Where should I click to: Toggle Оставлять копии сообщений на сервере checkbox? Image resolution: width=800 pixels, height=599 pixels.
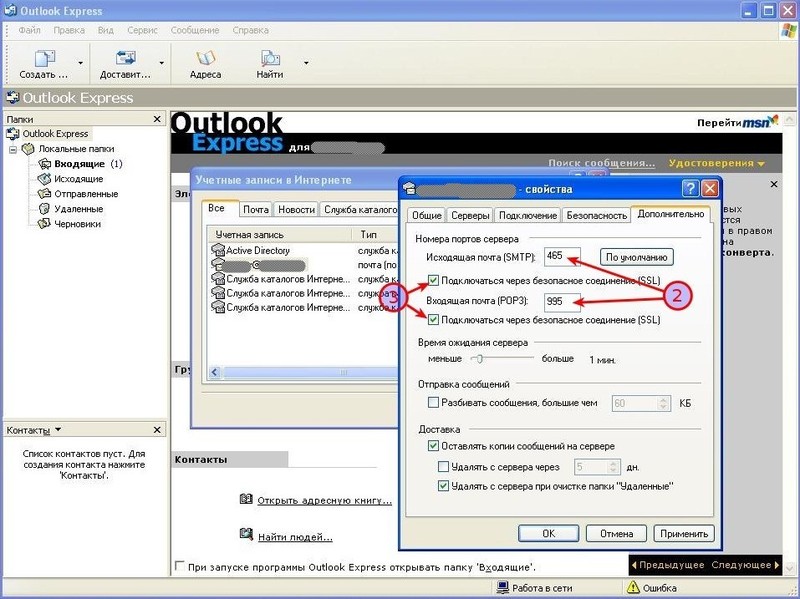click(433, 446)
